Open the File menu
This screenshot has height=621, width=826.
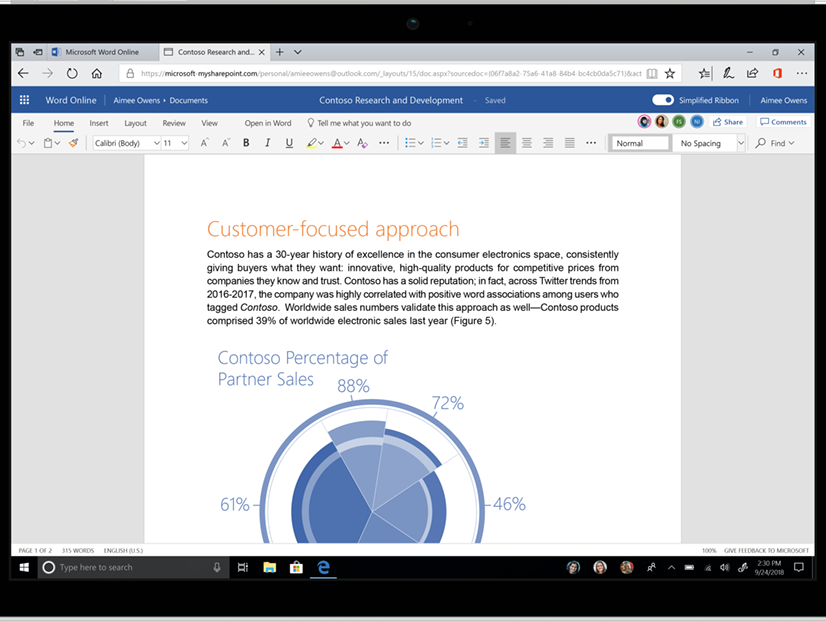[28, 123]
